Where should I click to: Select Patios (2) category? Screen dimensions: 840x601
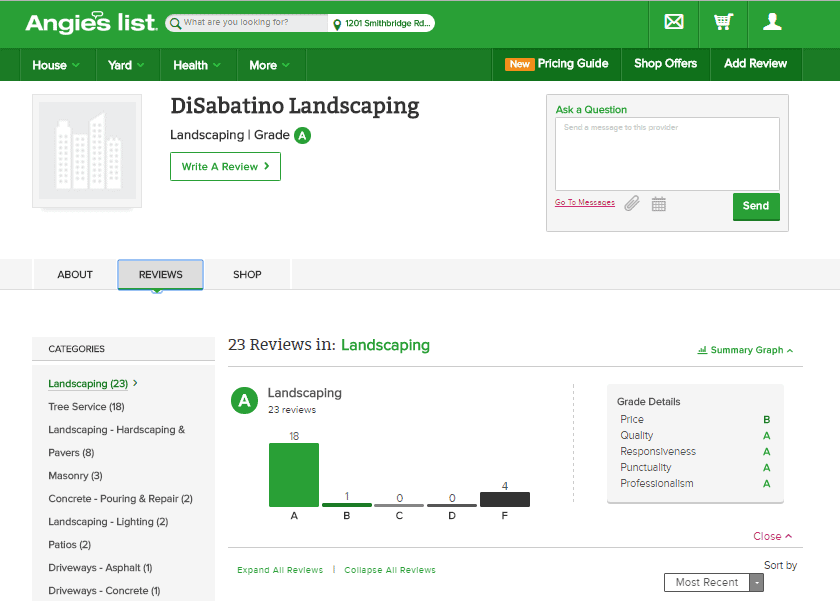point(70,545)
